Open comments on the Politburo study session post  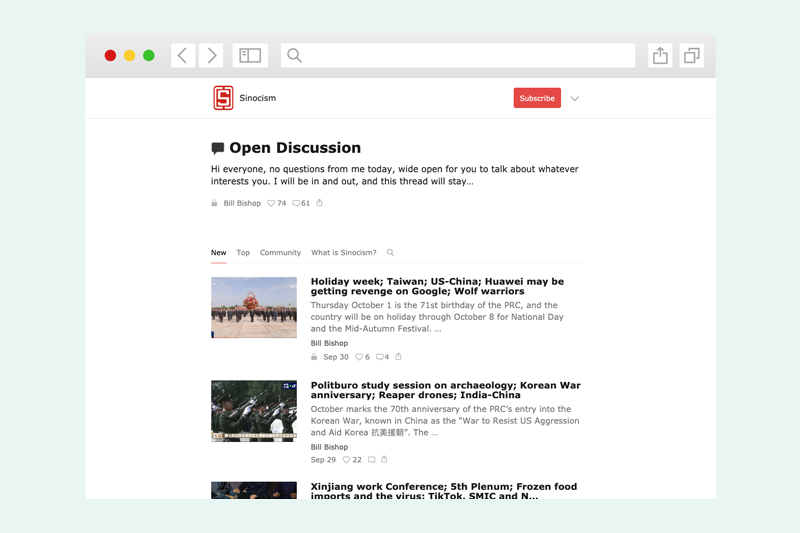(371, 460)
